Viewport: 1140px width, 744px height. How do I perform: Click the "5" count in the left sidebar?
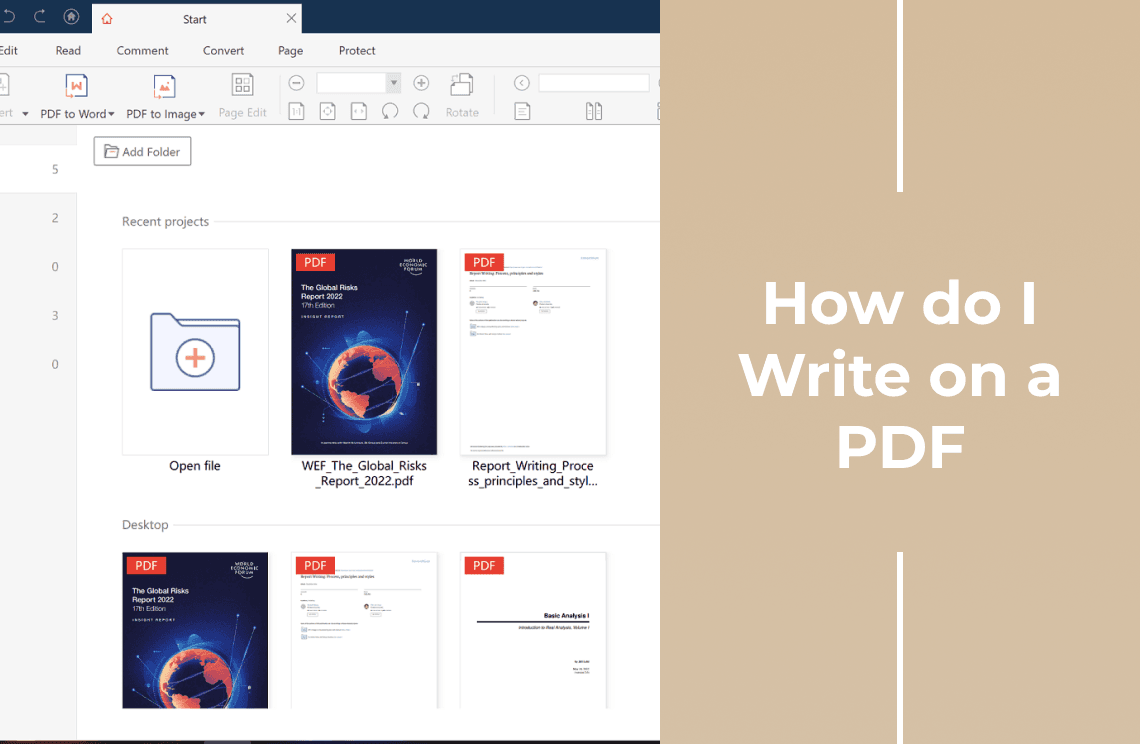55,169
